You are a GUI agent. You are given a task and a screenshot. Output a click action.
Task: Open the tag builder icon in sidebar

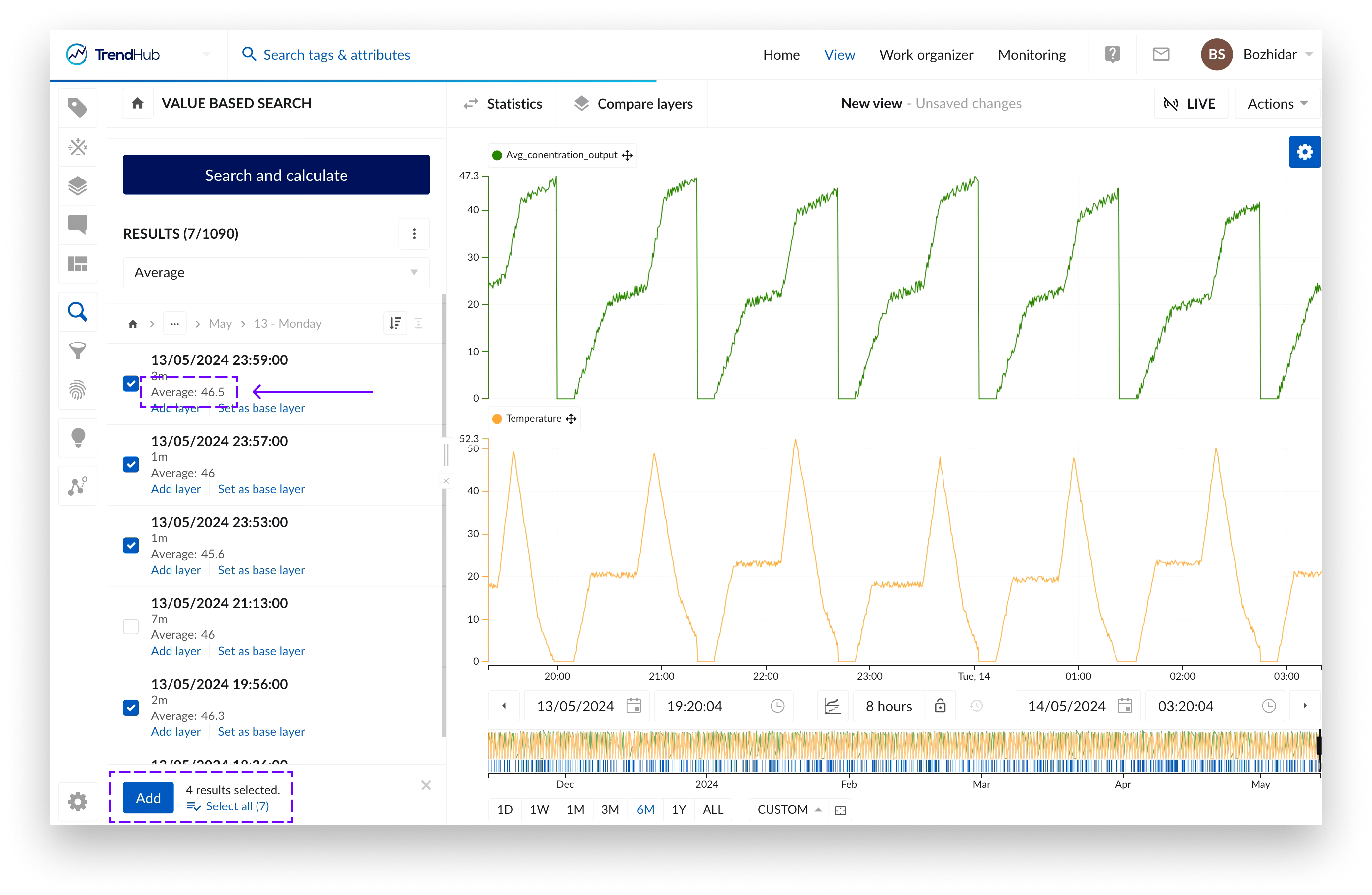pos(77,147)
